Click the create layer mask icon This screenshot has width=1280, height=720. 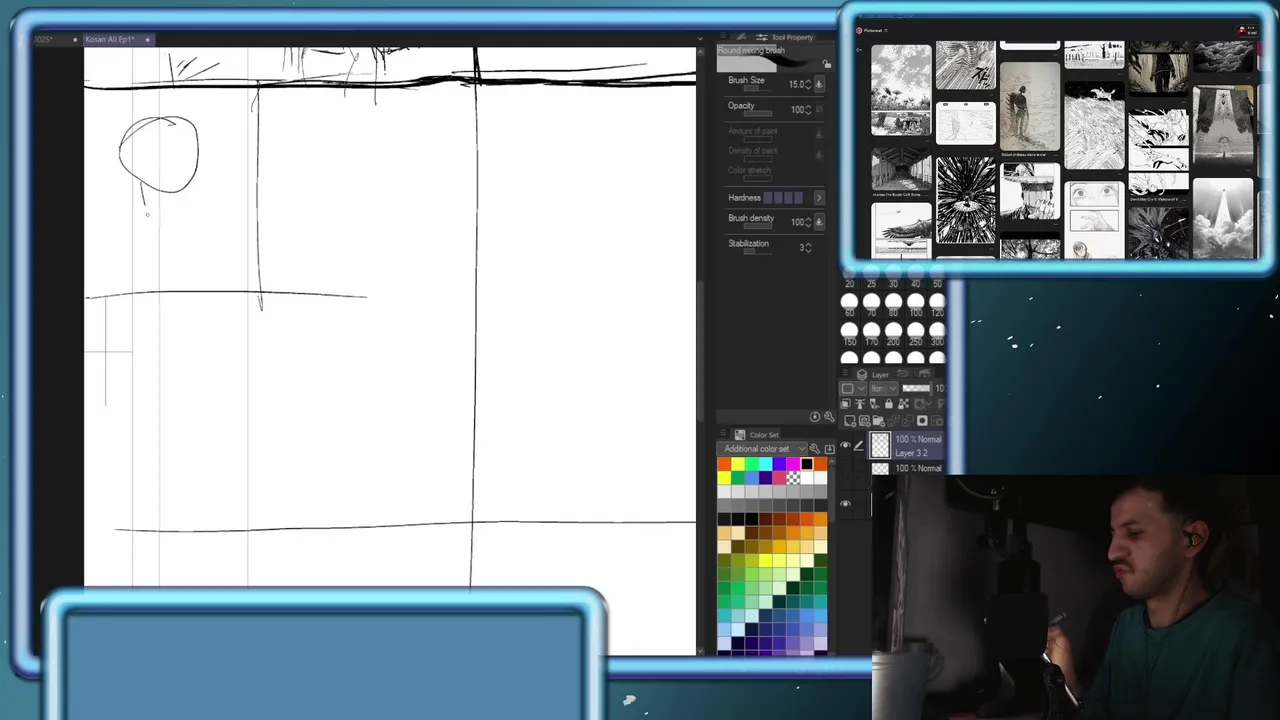(922, 421)
